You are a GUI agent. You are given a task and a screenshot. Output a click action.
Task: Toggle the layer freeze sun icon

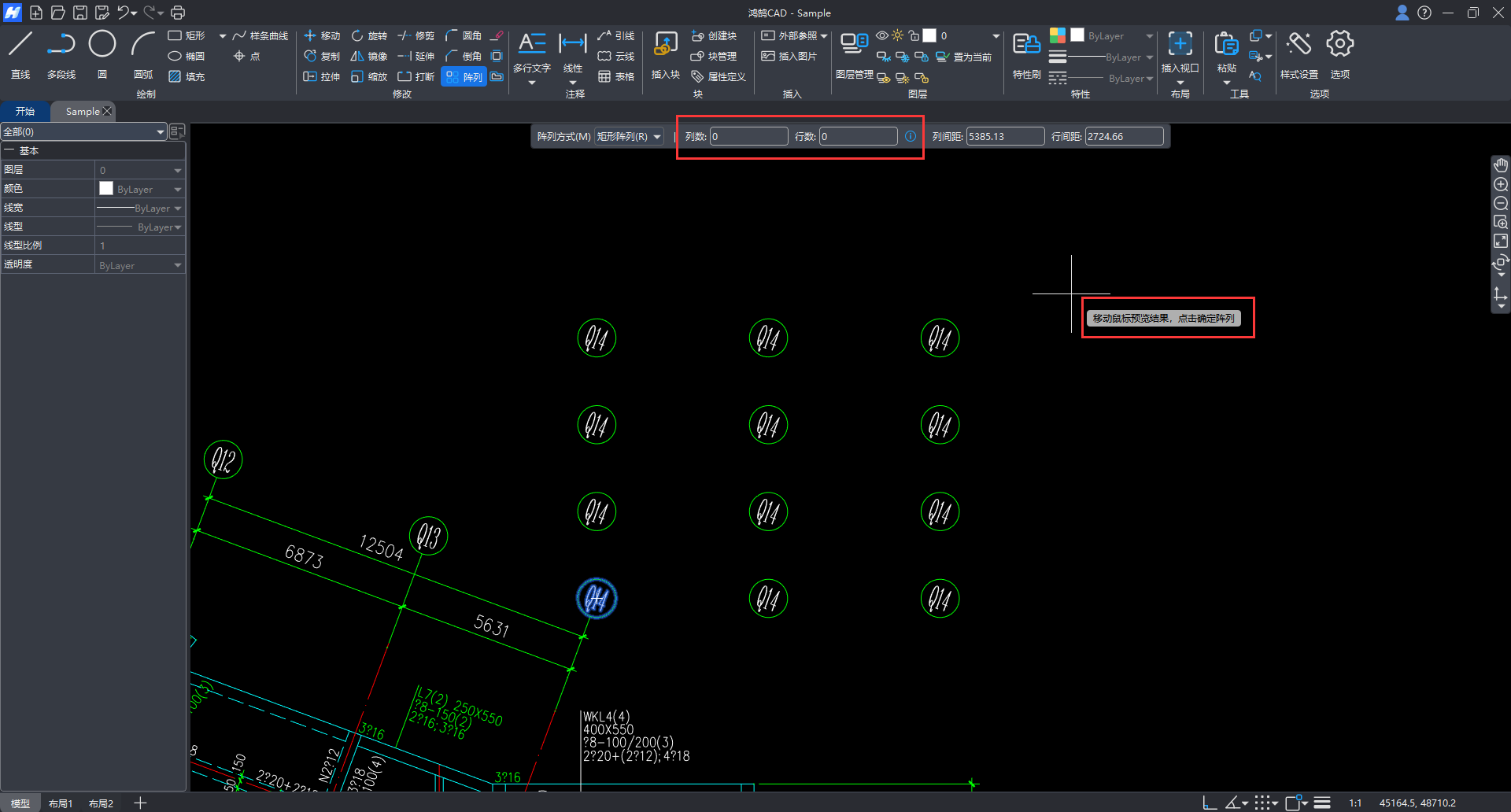pyautogui.click(x=898, y=35)
